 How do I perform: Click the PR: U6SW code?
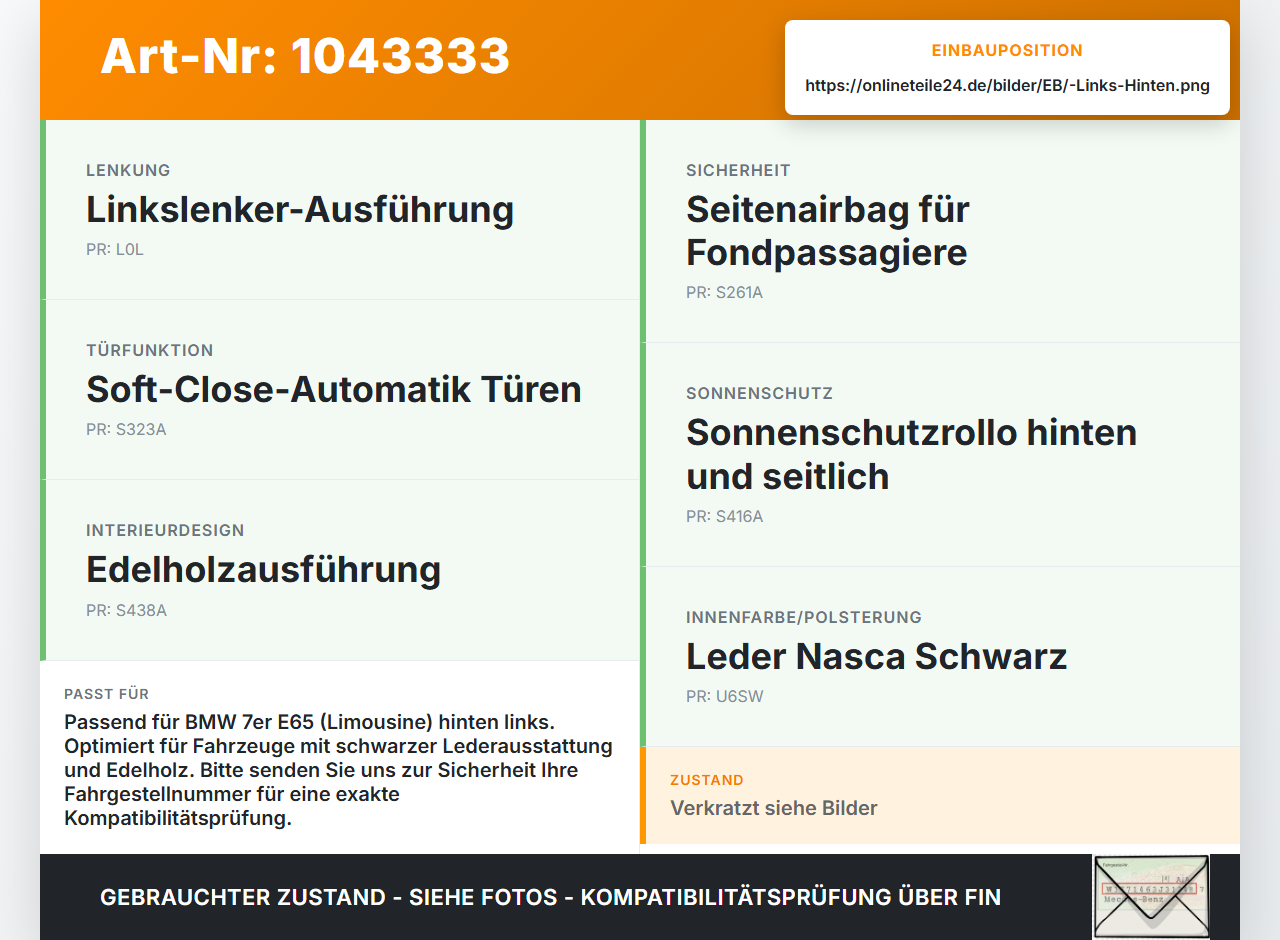click(x=724, y=697)
